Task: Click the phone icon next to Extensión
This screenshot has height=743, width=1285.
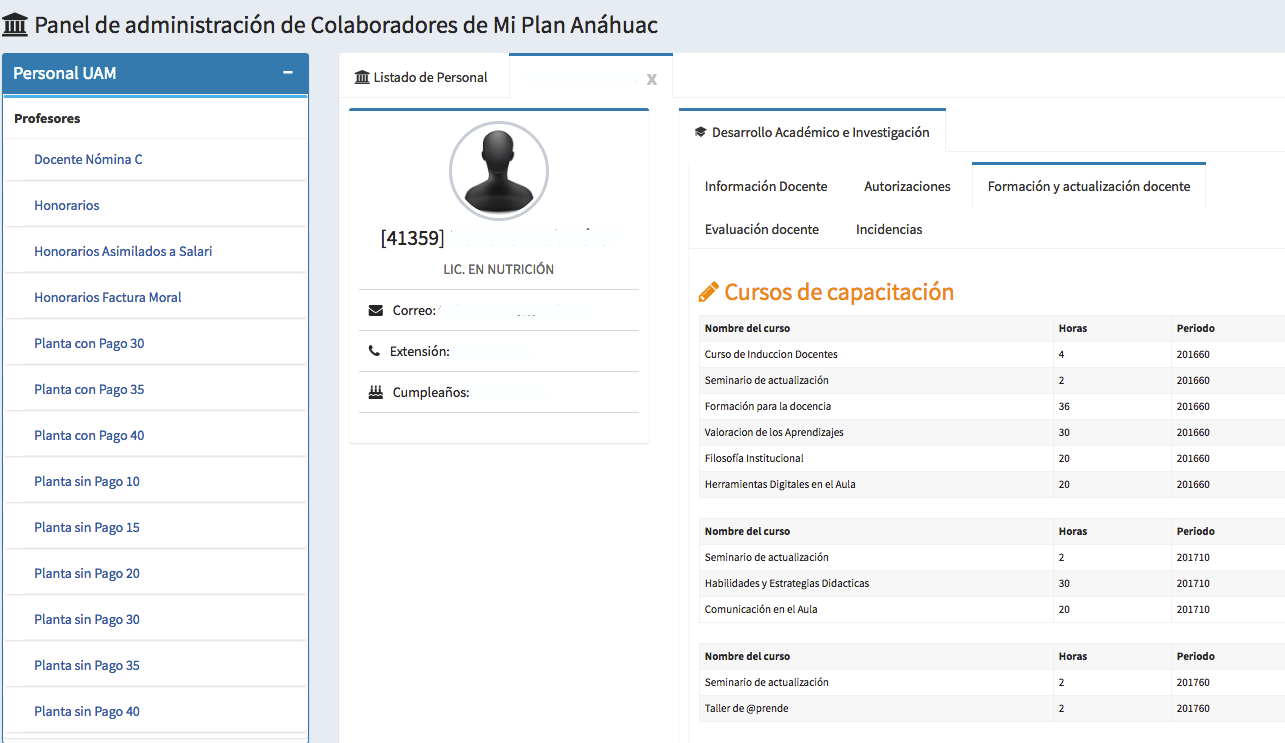Action: coord(374,352)
